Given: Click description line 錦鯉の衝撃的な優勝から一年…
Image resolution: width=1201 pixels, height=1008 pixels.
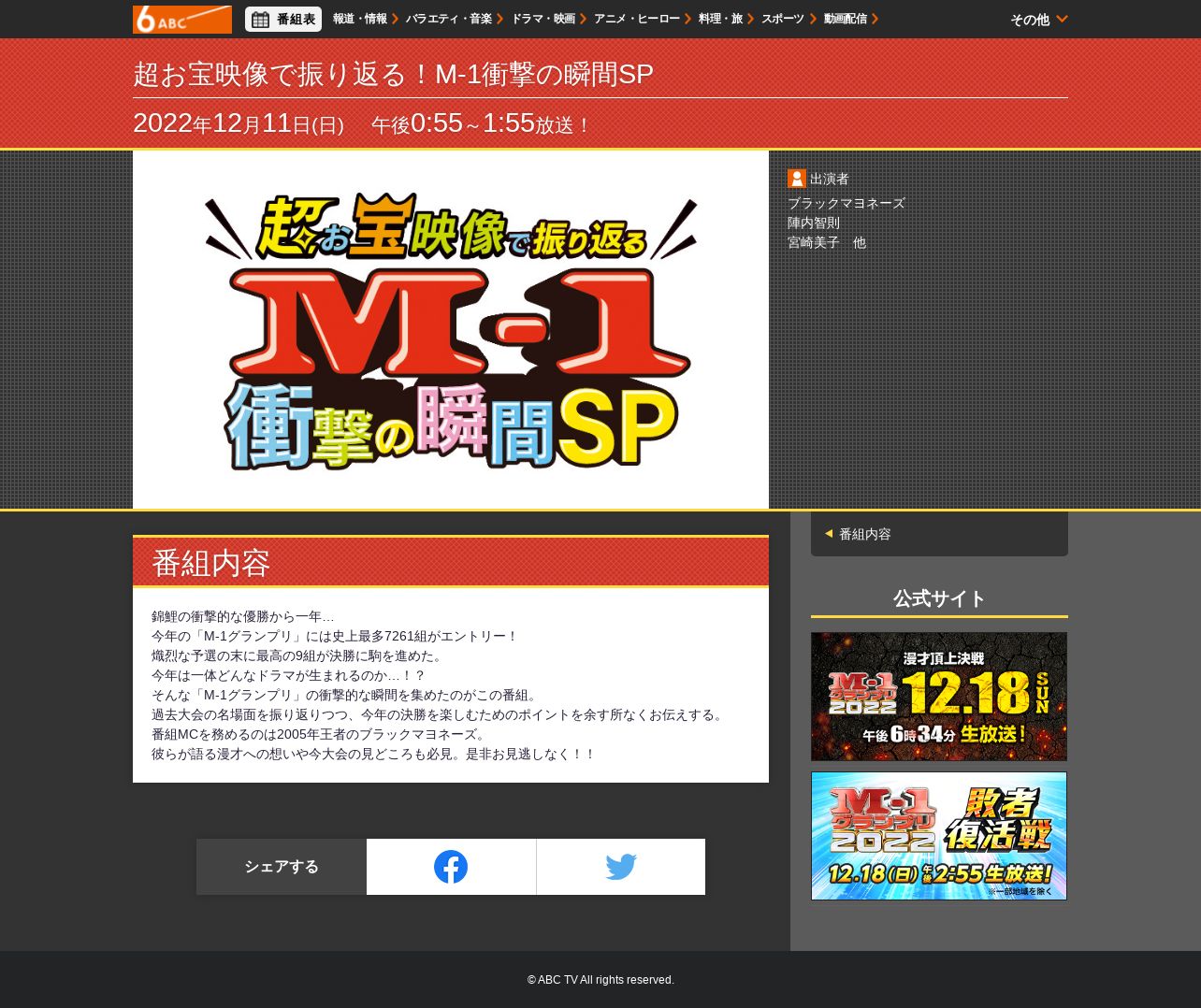Looking at the screenshot, I should click(243, 616).
